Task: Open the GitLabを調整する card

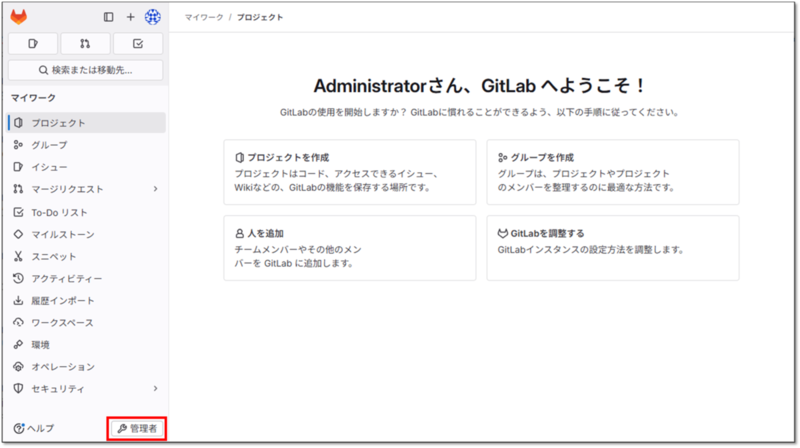Action: tap(613, 248)
